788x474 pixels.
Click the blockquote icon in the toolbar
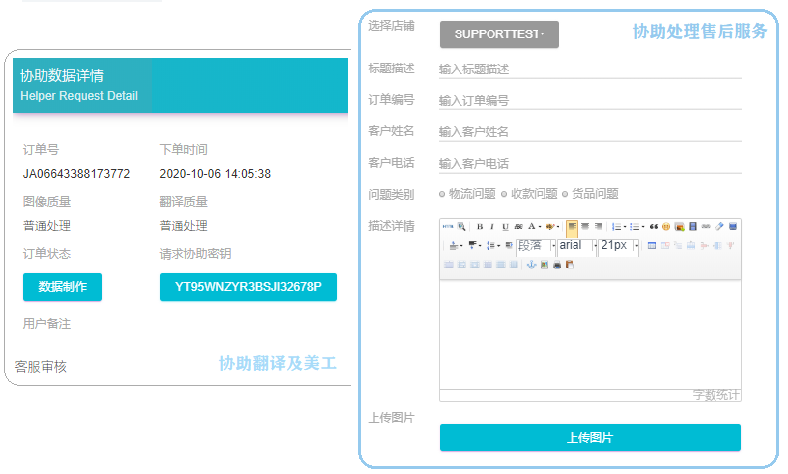[x=653, y=227]
